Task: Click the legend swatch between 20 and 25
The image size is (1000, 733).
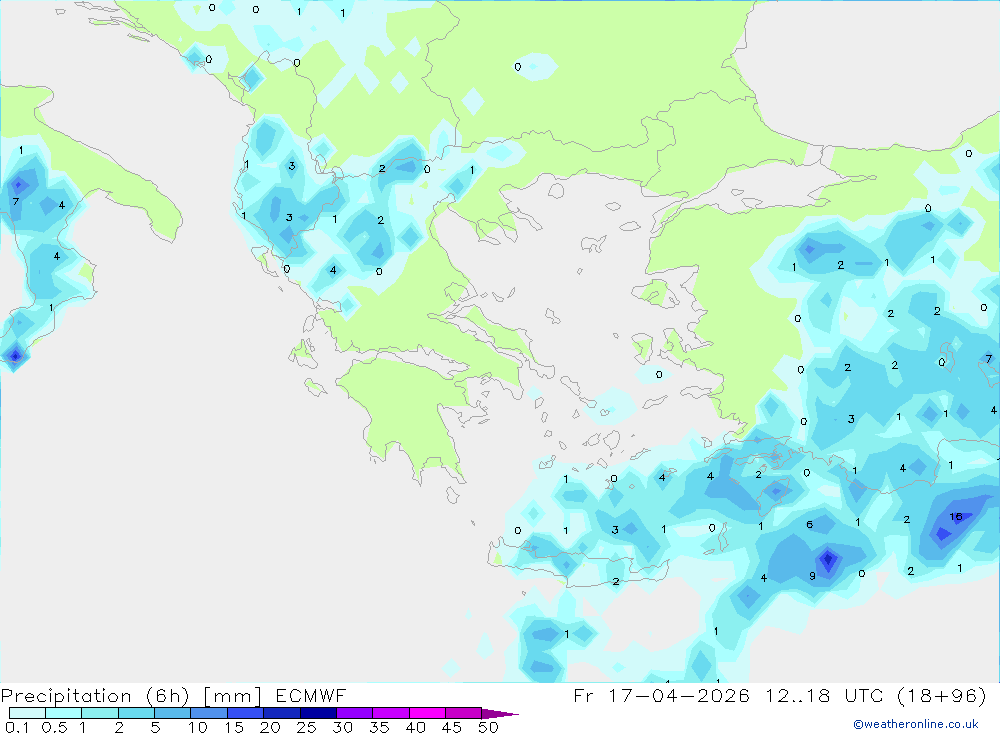Action: pos(282,713)
